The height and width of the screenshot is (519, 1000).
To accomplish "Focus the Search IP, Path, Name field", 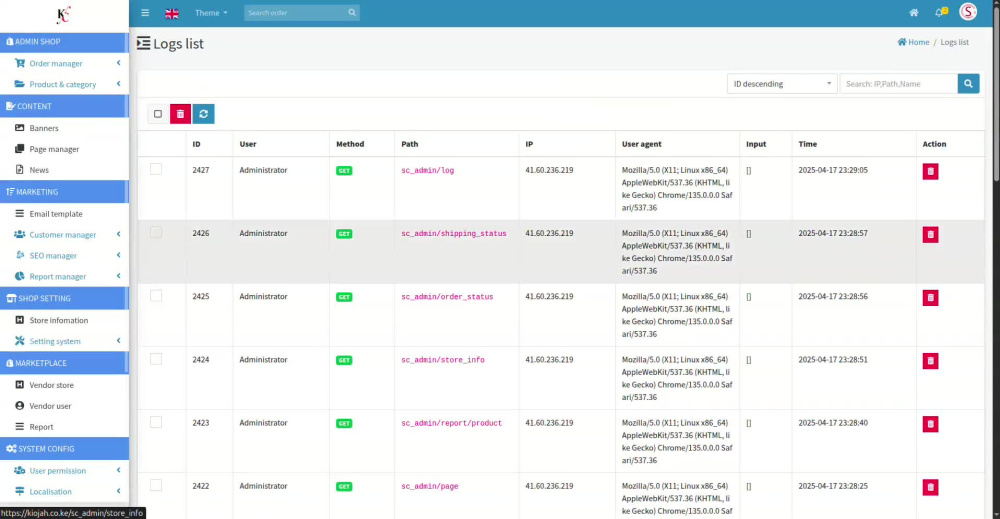I will (899, 84).
